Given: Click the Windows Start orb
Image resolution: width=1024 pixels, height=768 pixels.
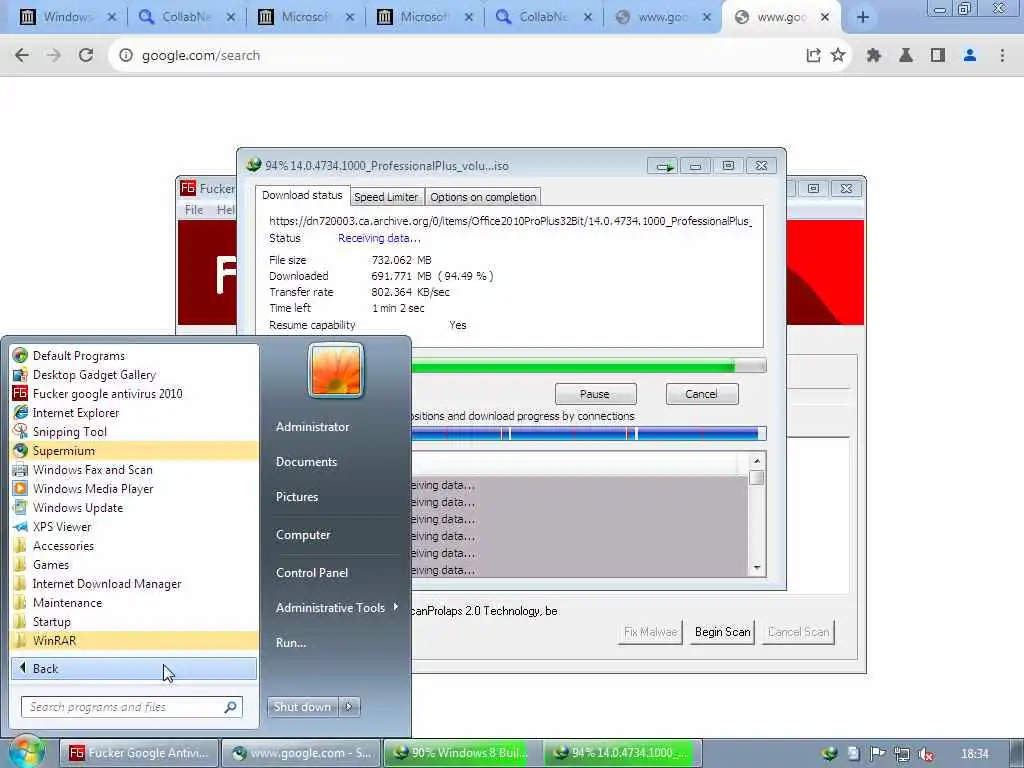Looking at the screenshot, I should click(26, 752).
